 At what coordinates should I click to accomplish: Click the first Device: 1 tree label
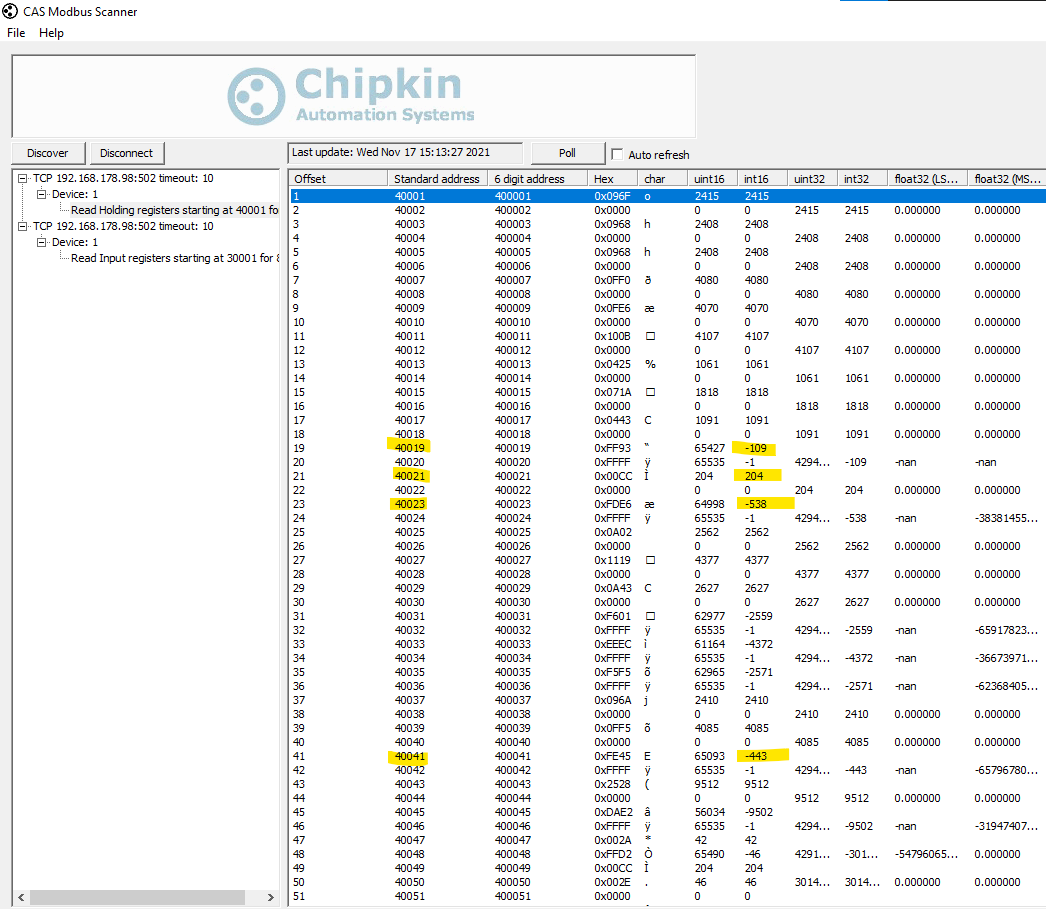tap(75, 194)
